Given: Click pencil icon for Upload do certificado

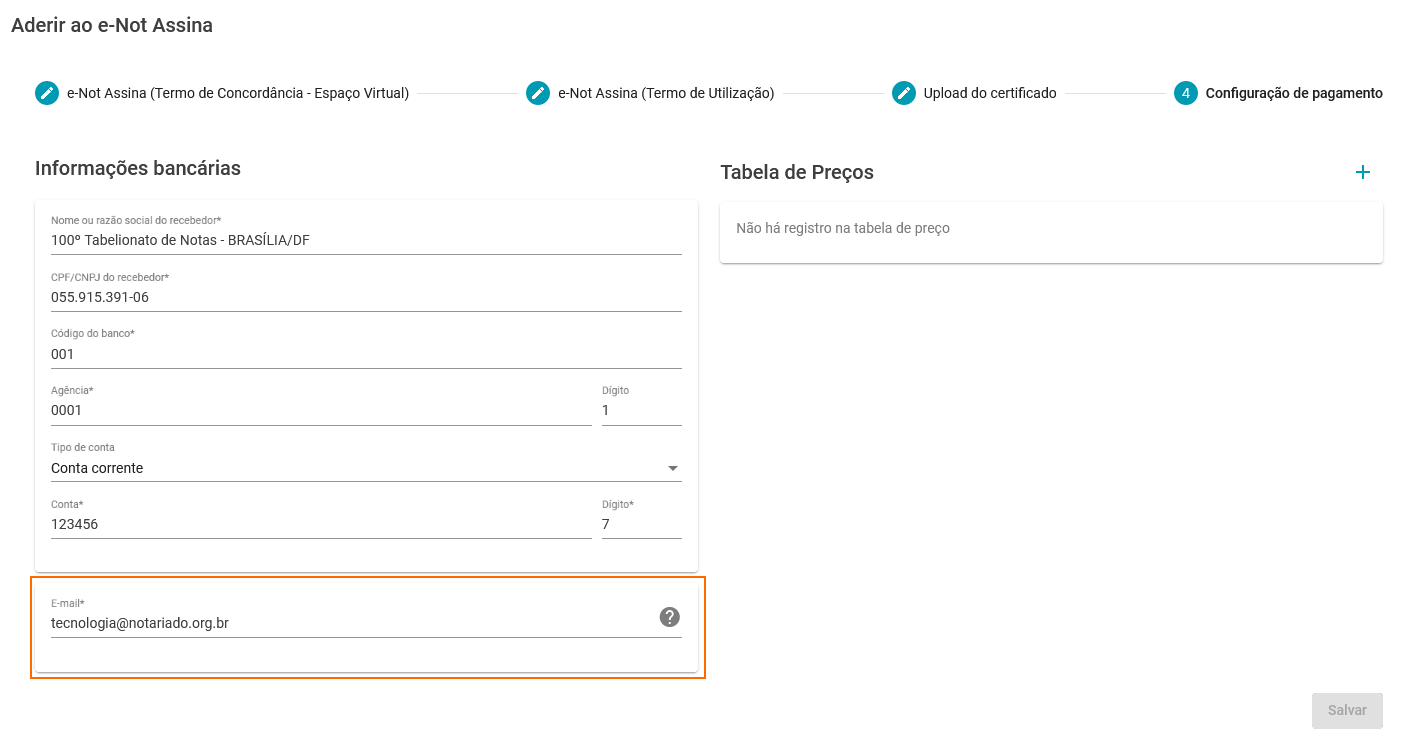Looking at the screenshot, I should tap(904, 93).
